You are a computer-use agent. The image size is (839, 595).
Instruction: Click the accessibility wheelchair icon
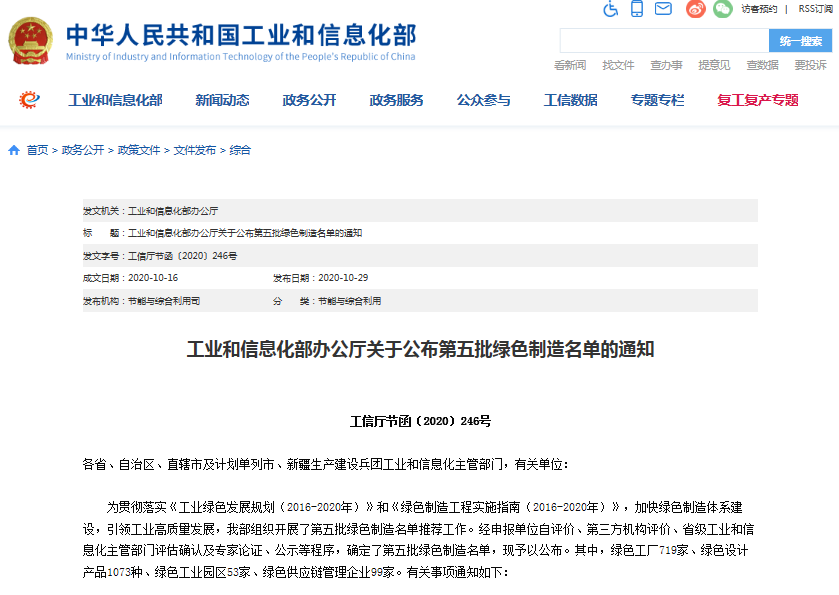click(611, 9)
